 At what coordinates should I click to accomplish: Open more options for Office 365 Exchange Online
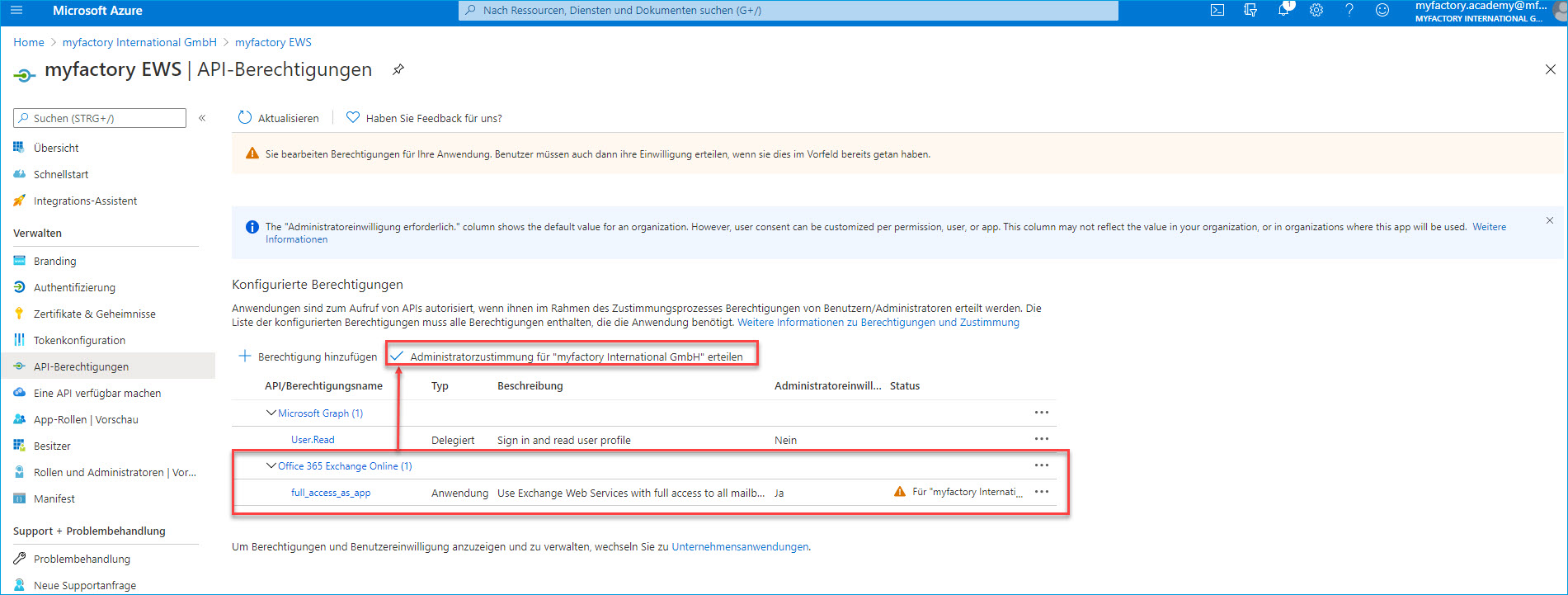[x=1042, y=465]
